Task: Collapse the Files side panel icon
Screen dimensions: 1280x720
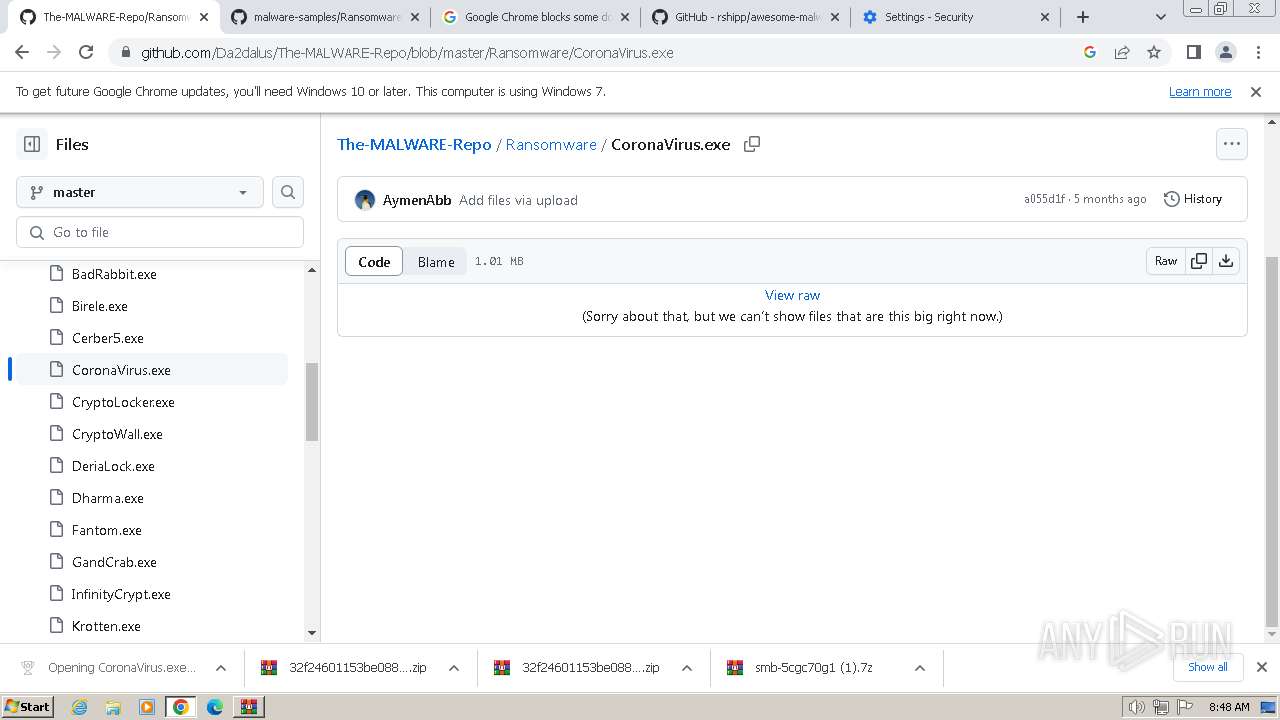Action: pyautogui.click(x=32, y=144)
